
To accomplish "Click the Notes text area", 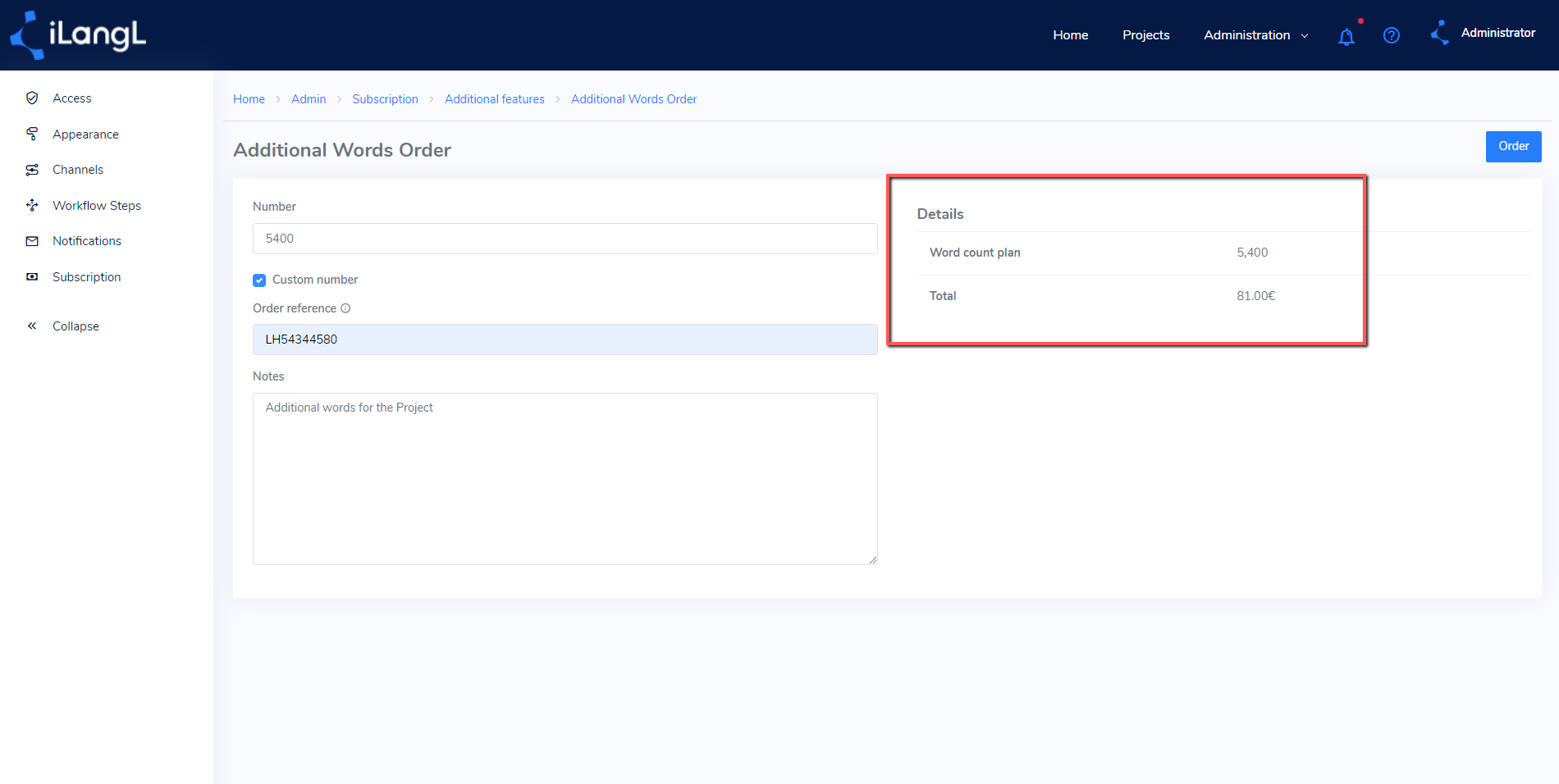I will tap(565, 479).
